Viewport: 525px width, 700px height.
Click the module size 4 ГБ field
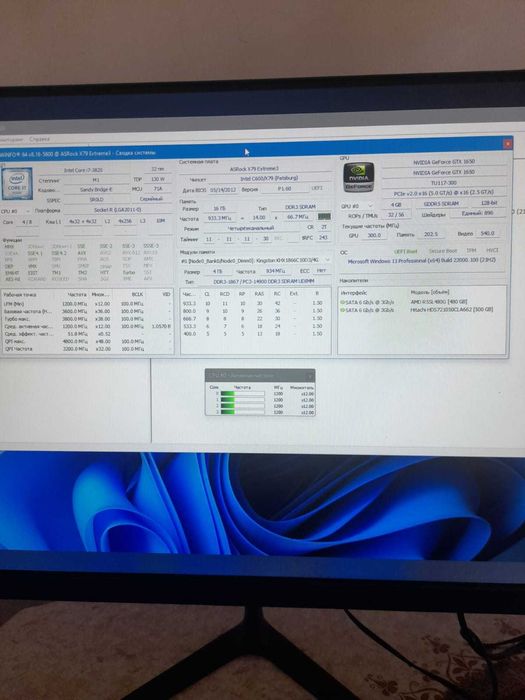[217, 271]
